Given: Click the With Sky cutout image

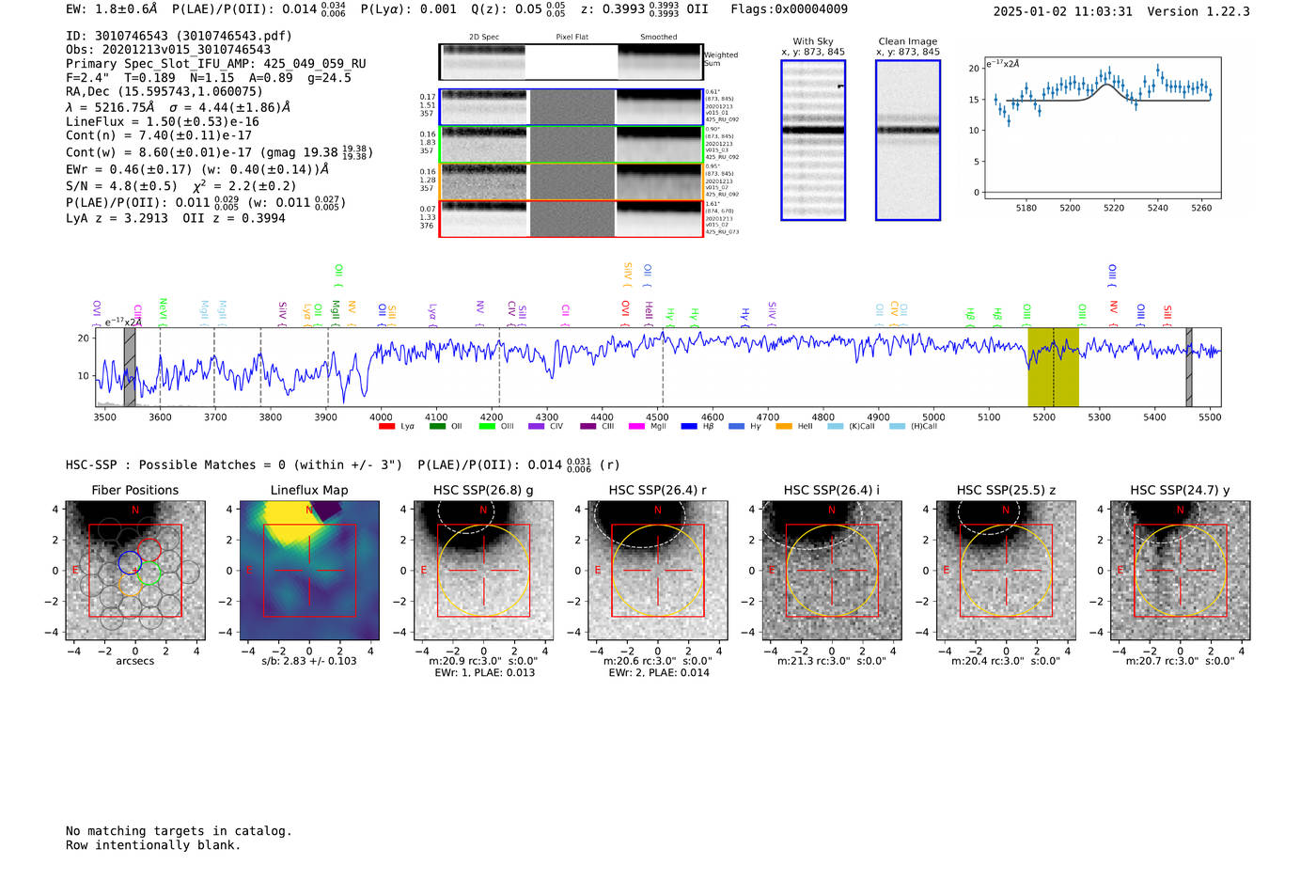Looking at the screenshot, I should coord(813,140).
